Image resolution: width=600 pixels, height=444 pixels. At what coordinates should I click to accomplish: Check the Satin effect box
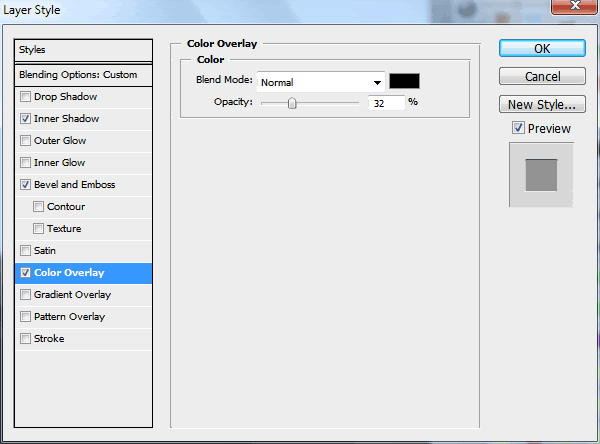(x=25, y=251)
